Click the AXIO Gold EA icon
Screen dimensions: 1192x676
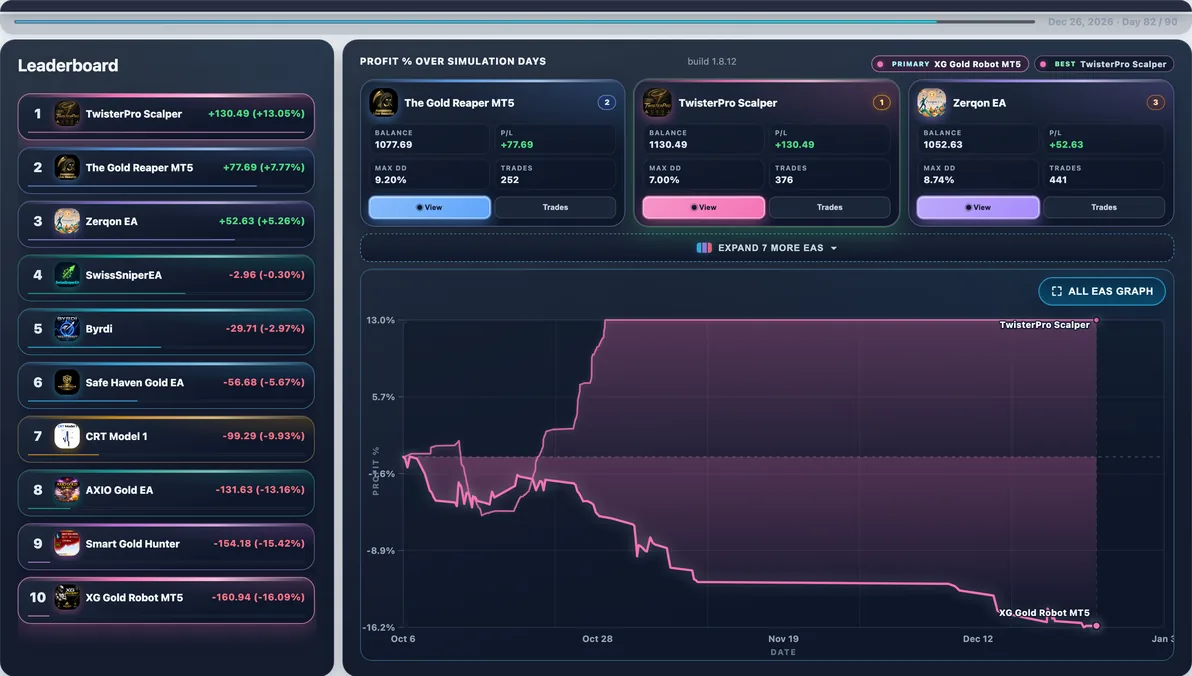(x=67, y=490)
